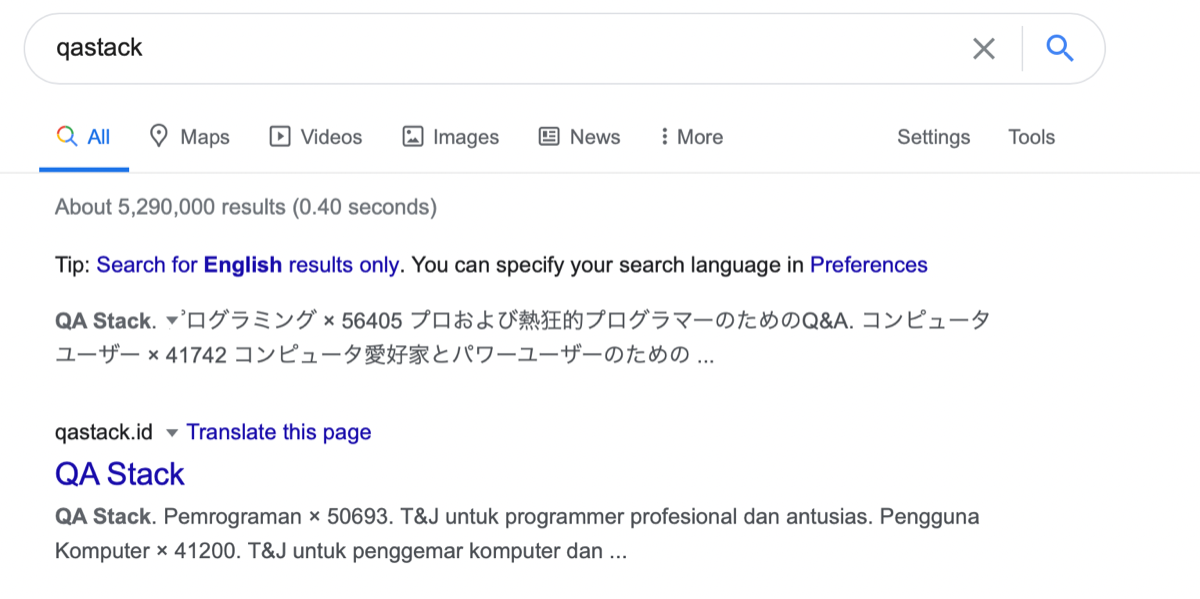This screenshot has width=1200, height=599.
Task: Click the Japanese QA Stack snippet text
Action: point(523,337)
